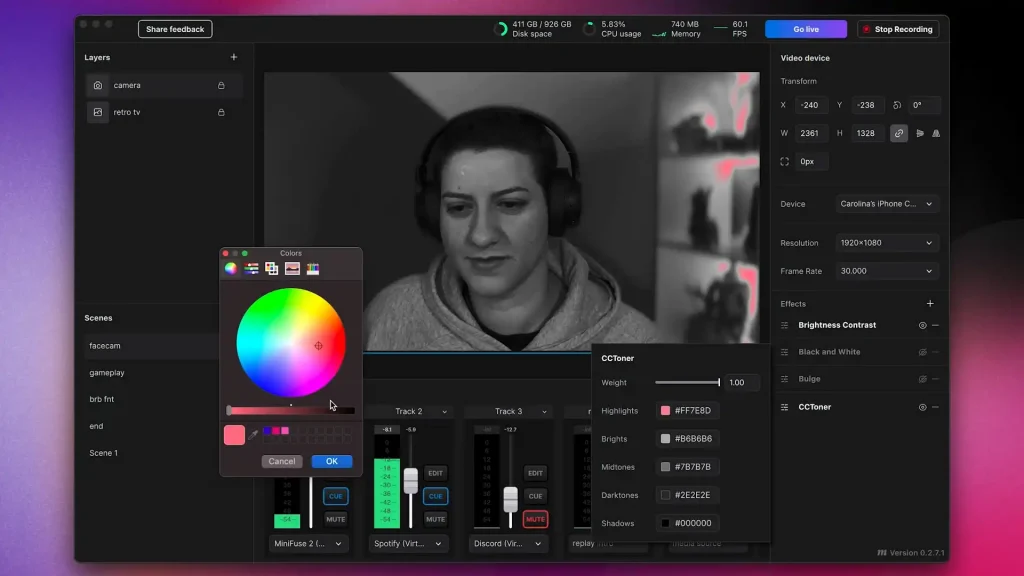The width and height of the screenshot is (1024, 576).
Task: Toggle the width-height link in Transform panel
Action: point(899,133)
